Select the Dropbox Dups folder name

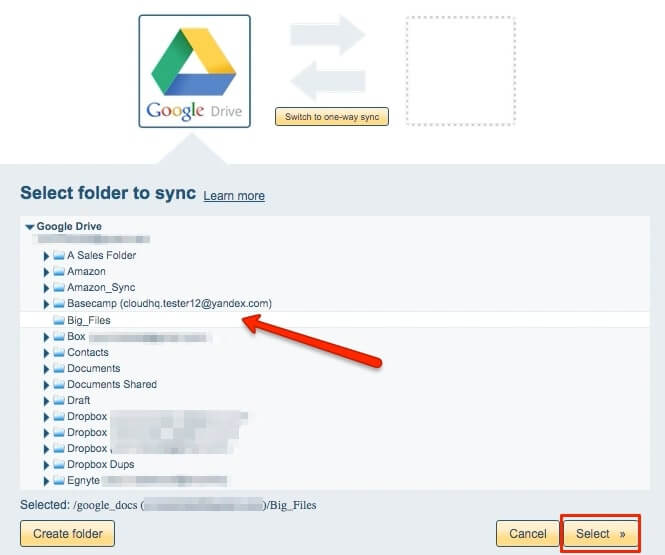click(101, 464)
